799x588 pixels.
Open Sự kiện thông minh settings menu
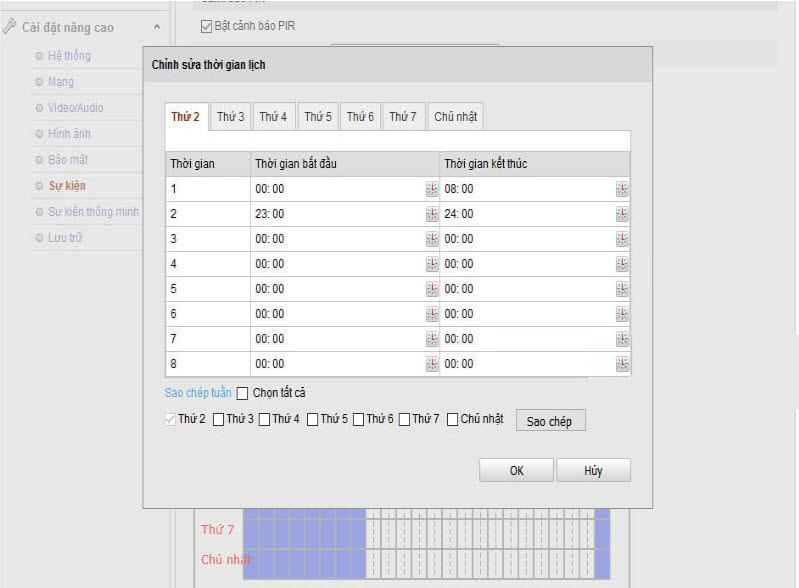[x=93, y=212]
